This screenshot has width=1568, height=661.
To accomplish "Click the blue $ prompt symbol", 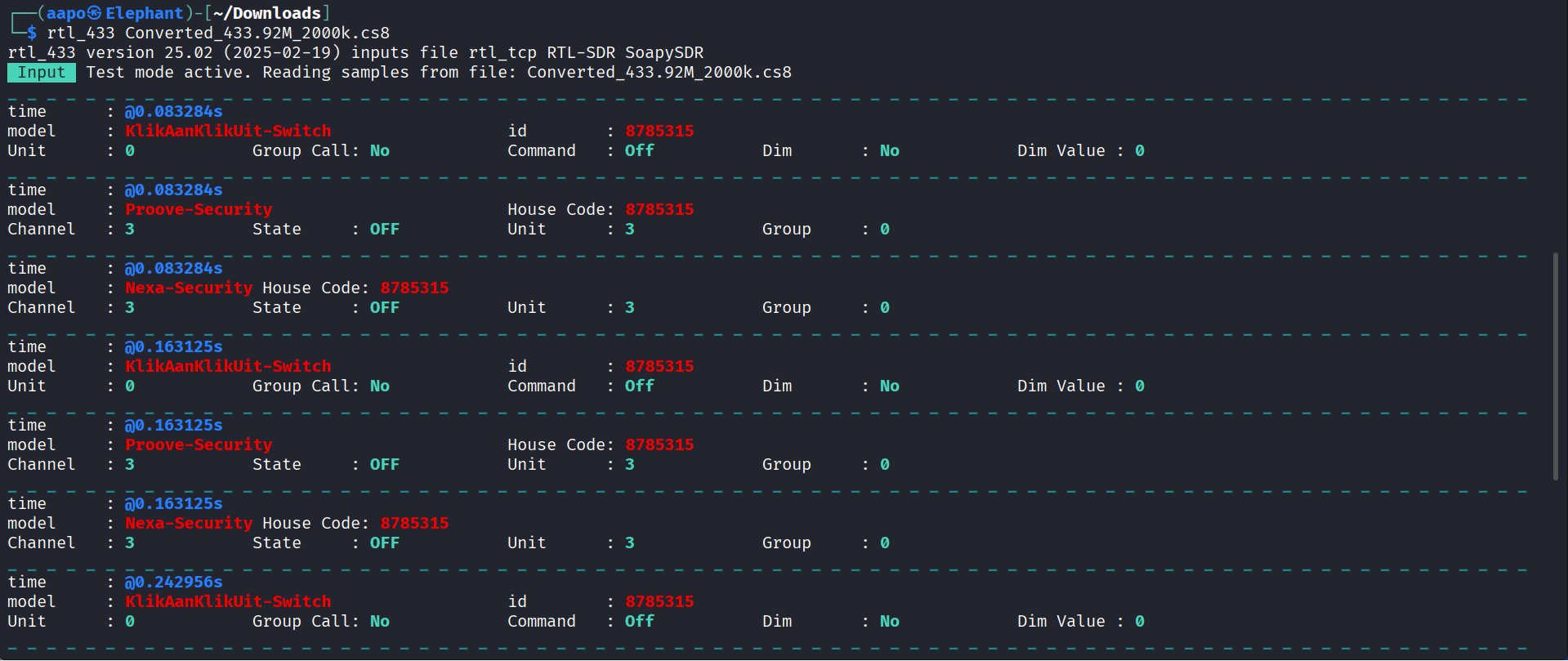I will (x=32, y=33).
